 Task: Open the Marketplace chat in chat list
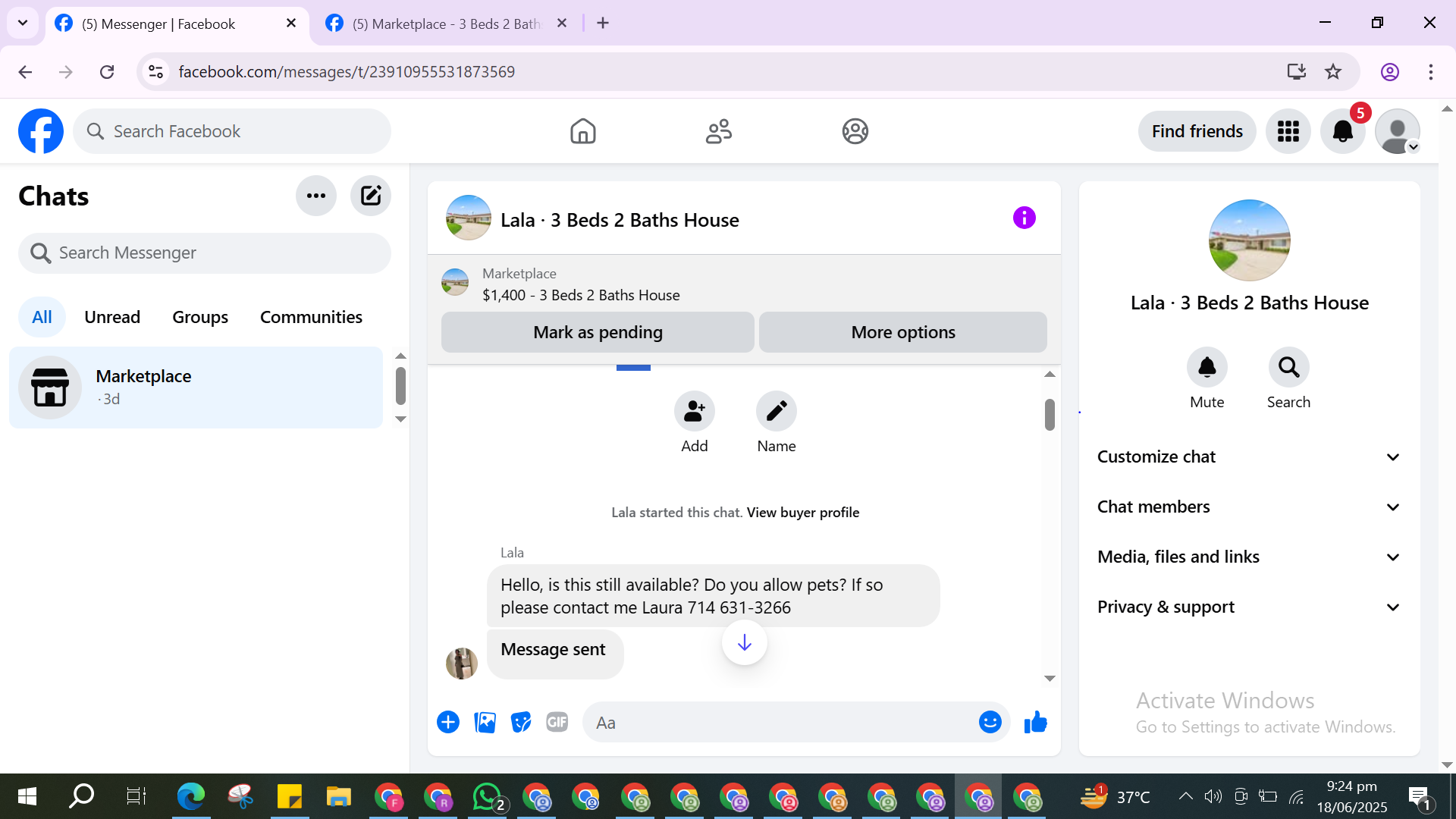[196, 388]
